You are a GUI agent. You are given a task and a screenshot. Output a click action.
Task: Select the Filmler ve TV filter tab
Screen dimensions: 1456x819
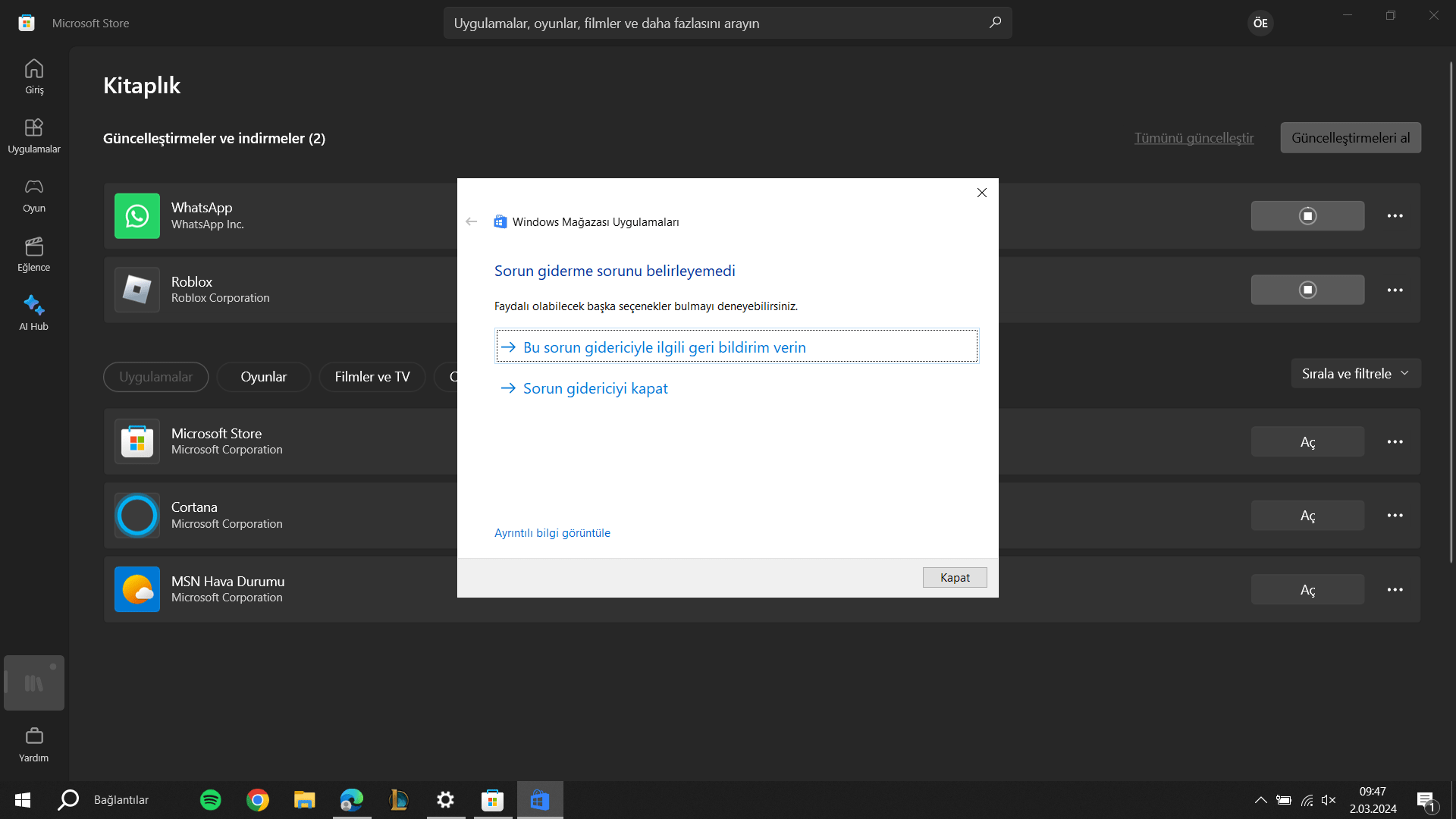(372, 377)
